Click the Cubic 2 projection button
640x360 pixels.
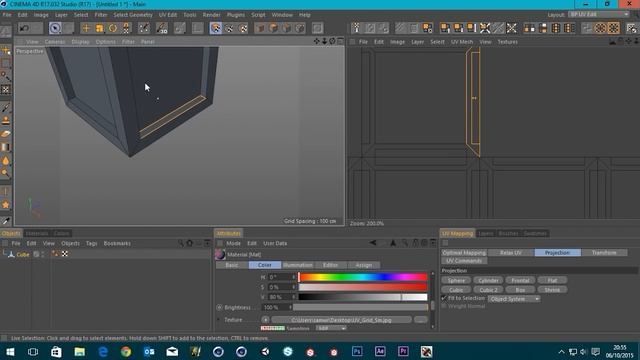coord(488,290)
